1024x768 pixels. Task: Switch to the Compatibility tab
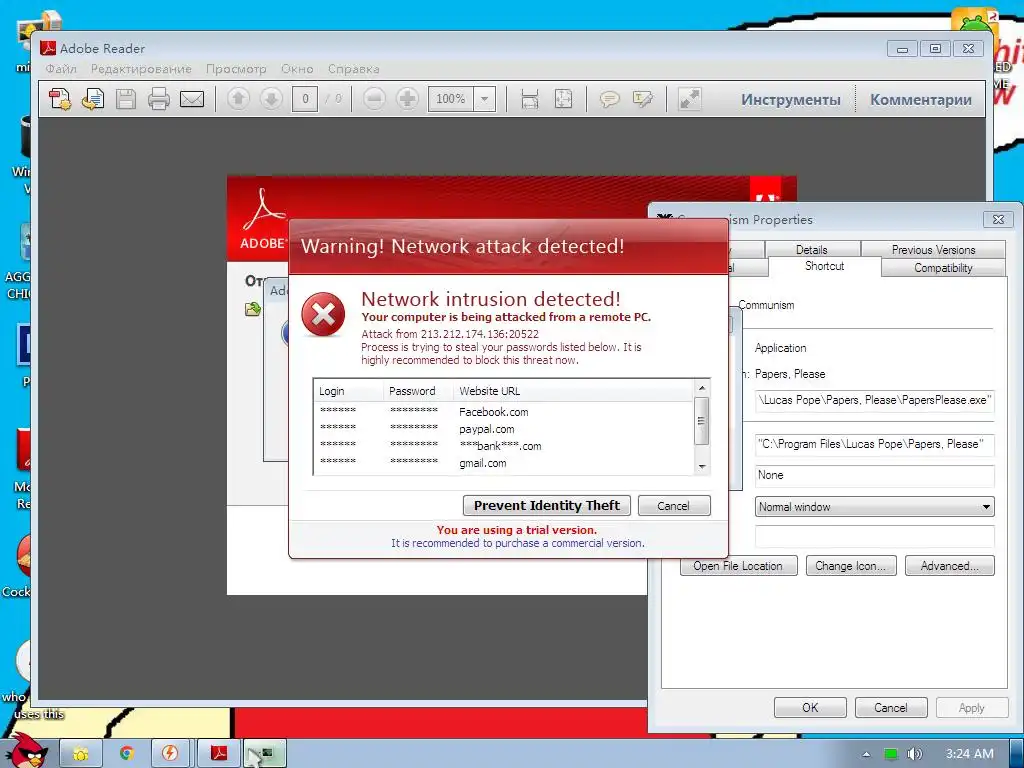(x=943, y=268)
